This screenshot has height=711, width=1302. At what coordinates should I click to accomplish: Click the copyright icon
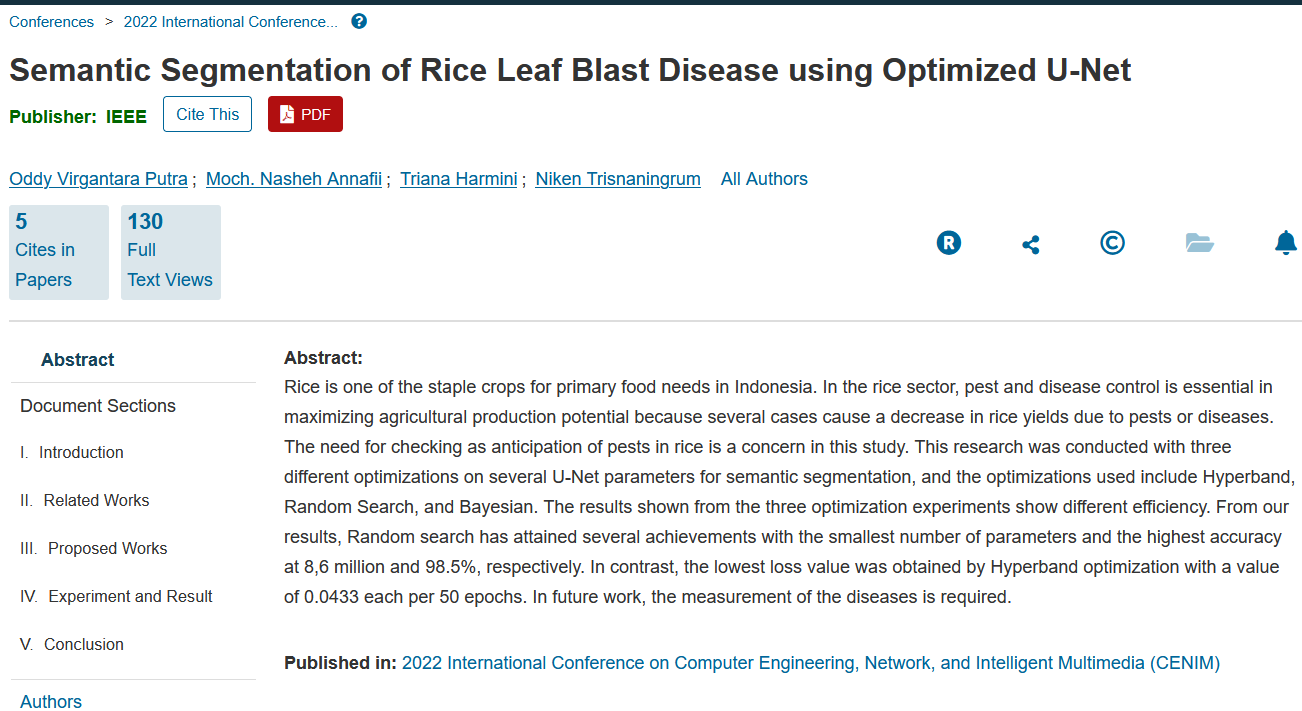click(x=1112, y=242)
